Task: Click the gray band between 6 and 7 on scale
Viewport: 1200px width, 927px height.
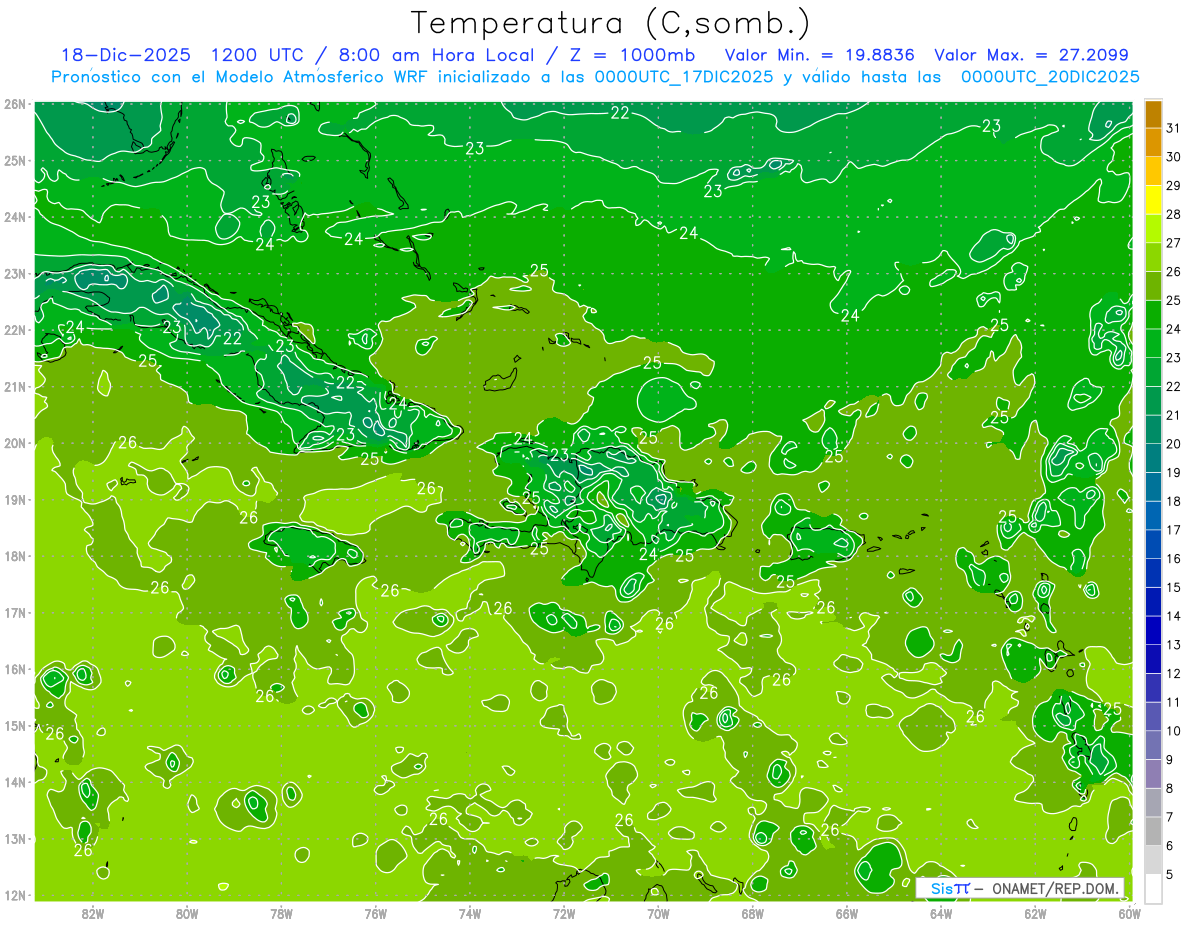Action: coord(1153,831)
